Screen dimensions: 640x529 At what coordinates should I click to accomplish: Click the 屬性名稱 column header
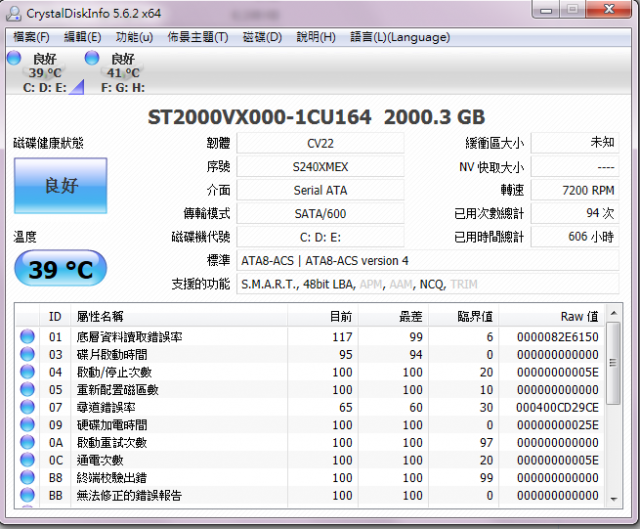point(179,316)
